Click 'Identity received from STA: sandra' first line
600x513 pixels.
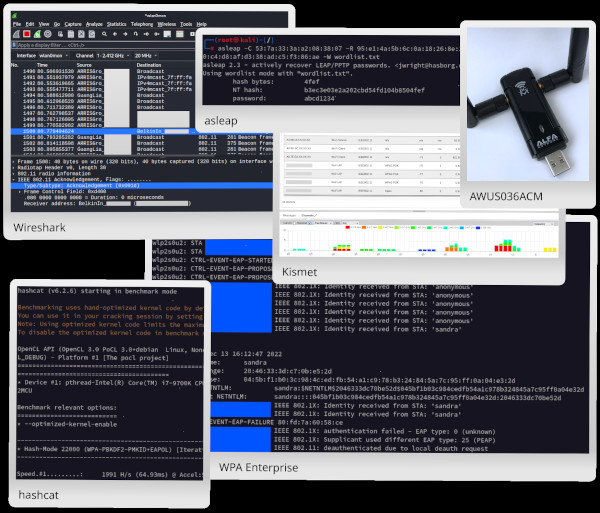368,329
